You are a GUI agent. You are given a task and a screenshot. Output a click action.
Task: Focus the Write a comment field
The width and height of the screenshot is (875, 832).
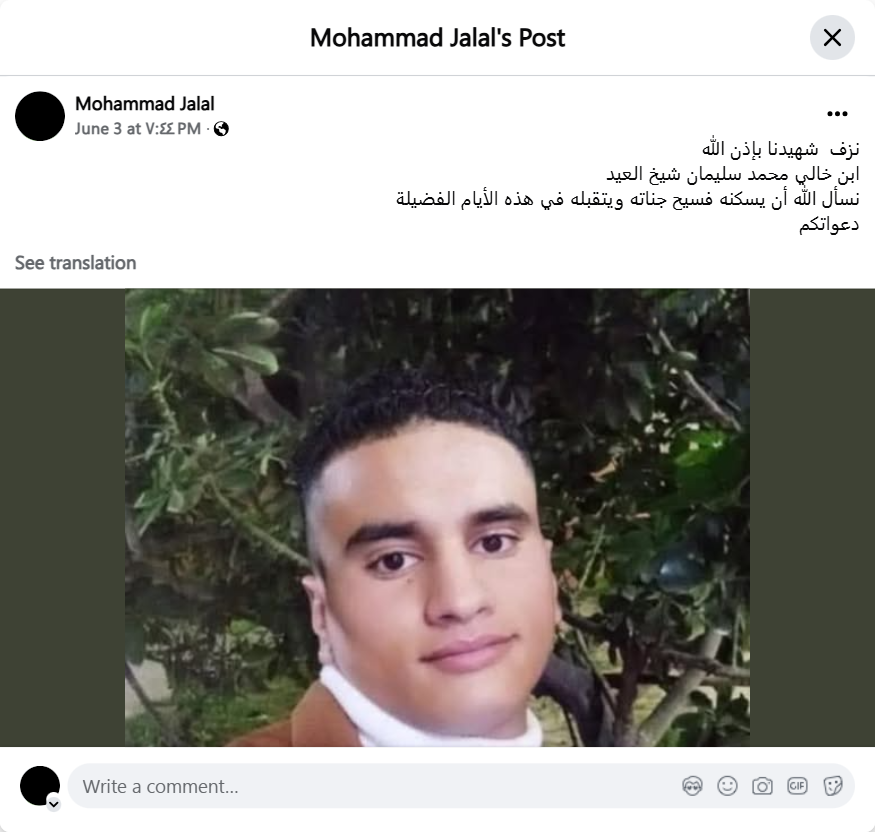tap(374, 786)
